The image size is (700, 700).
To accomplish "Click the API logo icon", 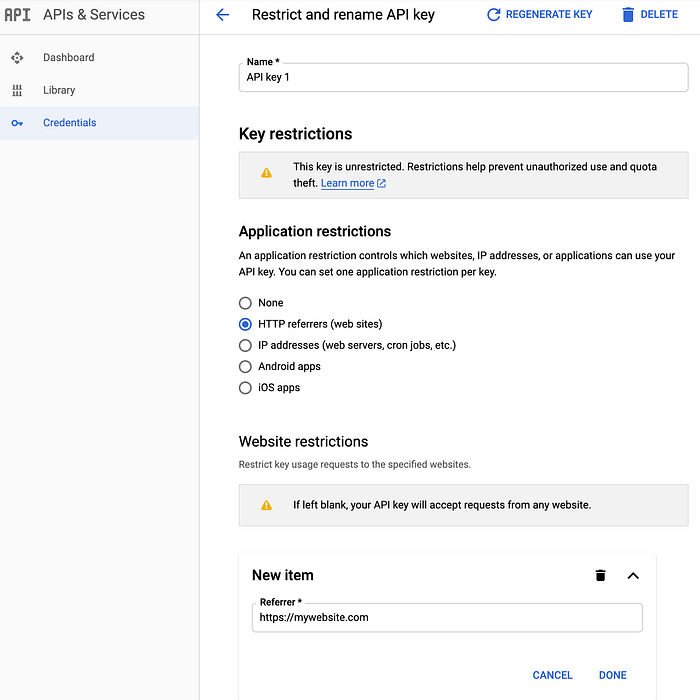I will point(17,15).
